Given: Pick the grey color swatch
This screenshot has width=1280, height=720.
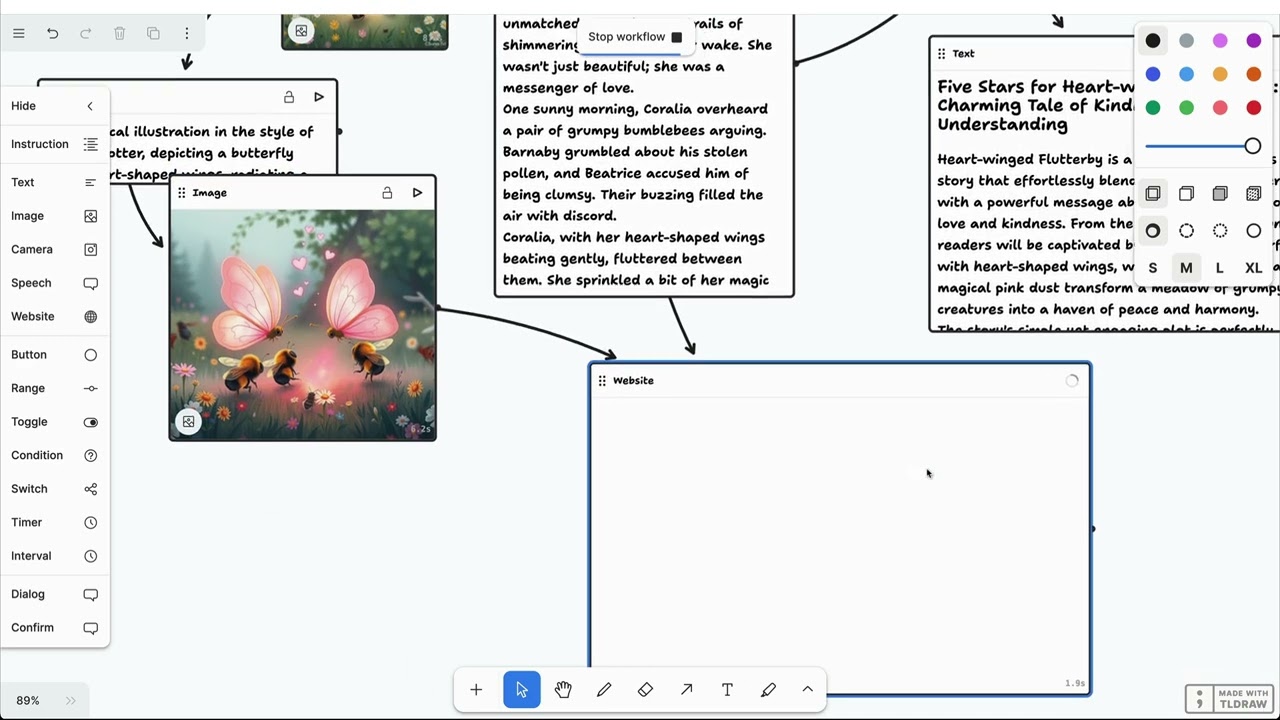Looking at the screenshot, I should [x=1186, y=41].
